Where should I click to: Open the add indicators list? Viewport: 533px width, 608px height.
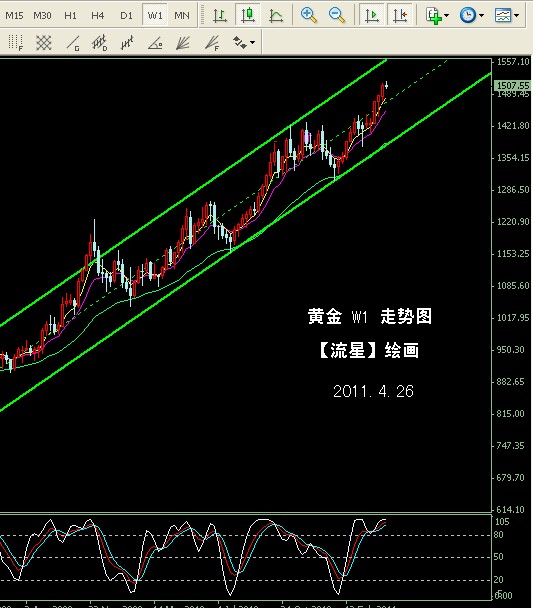[434, 16]
